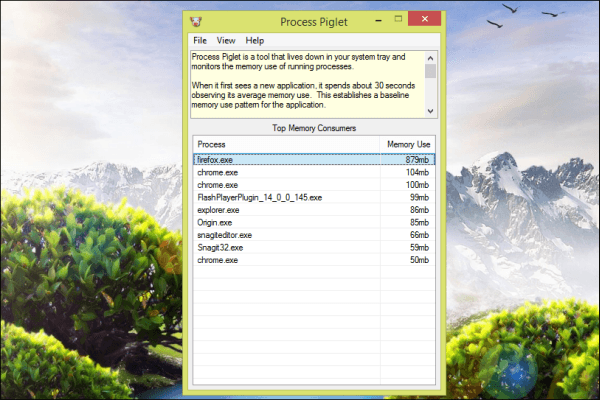Click the description scrollbar thumb

pyautogui.click(x=430, y=71)
